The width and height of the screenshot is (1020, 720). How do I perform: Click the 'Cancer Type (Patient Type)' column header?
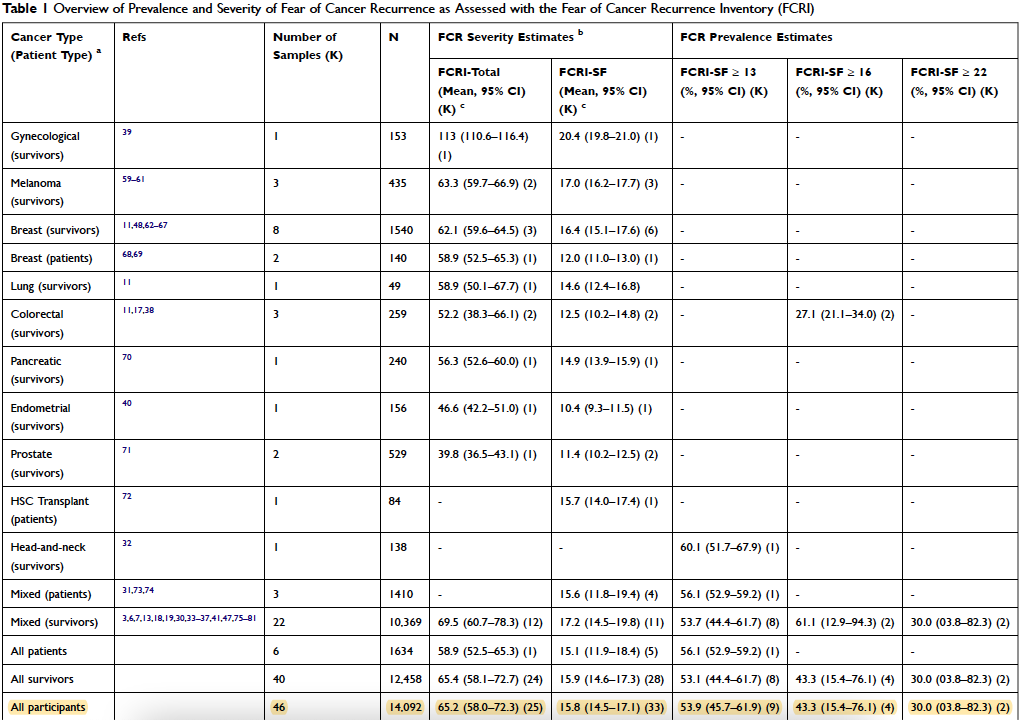(x=57, y=46)
